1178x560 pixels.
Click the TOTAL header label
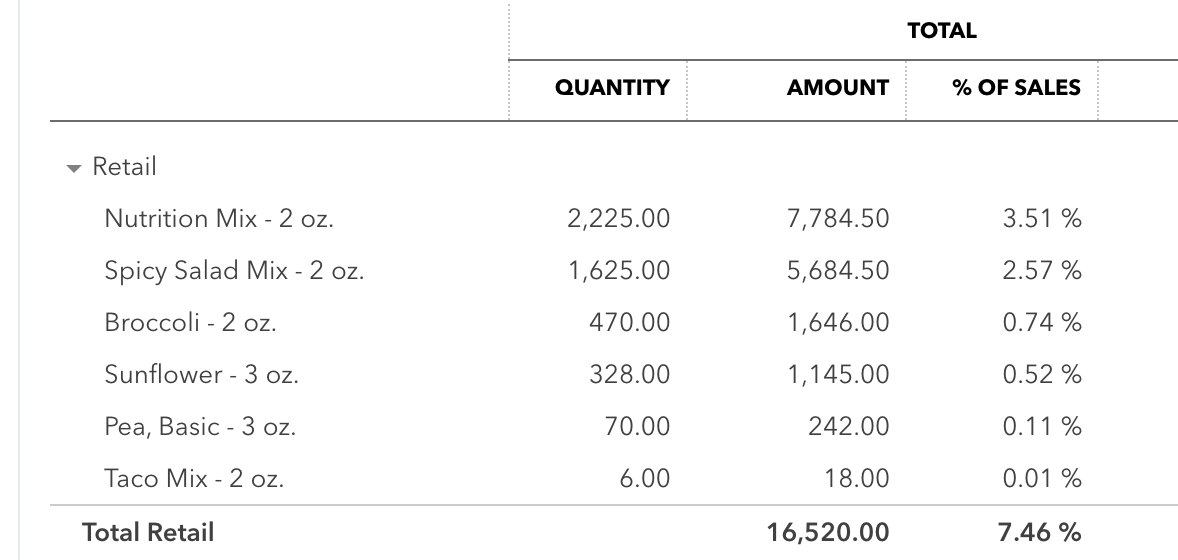(942, 31)
